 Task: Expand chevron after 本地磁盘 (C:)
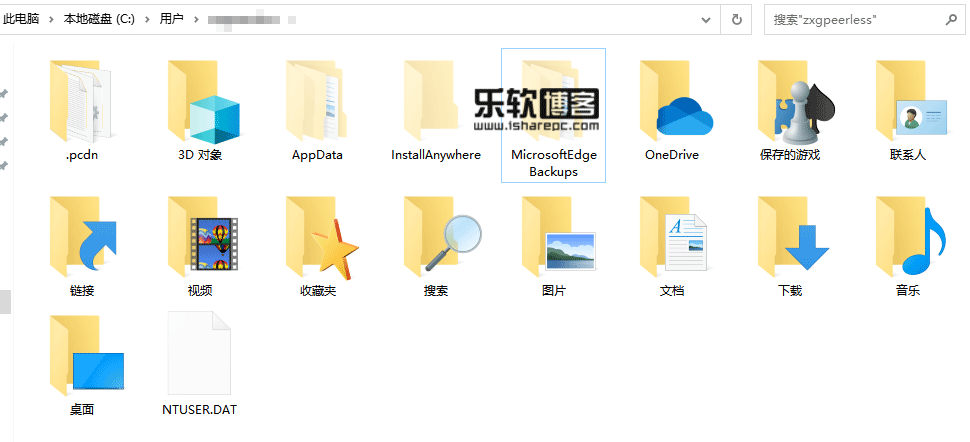pos(147,19)
